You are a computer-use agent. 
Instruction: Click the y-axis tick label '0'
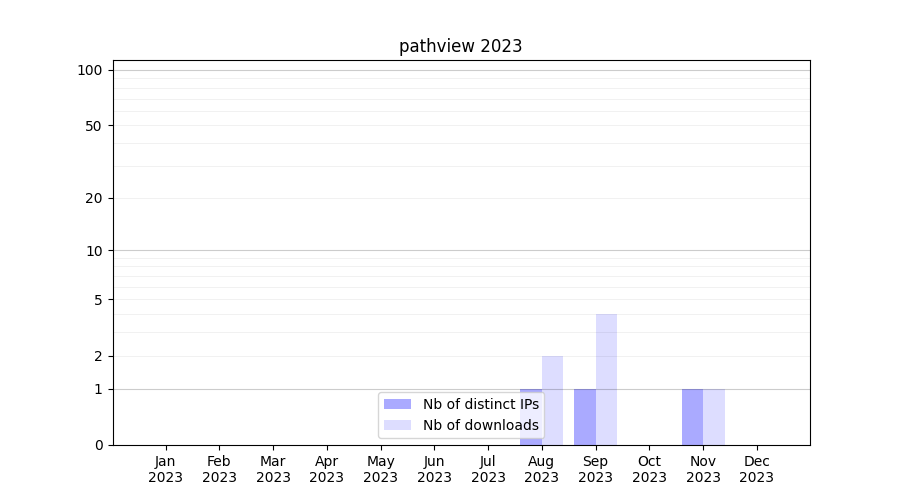(x=98, y=445)
